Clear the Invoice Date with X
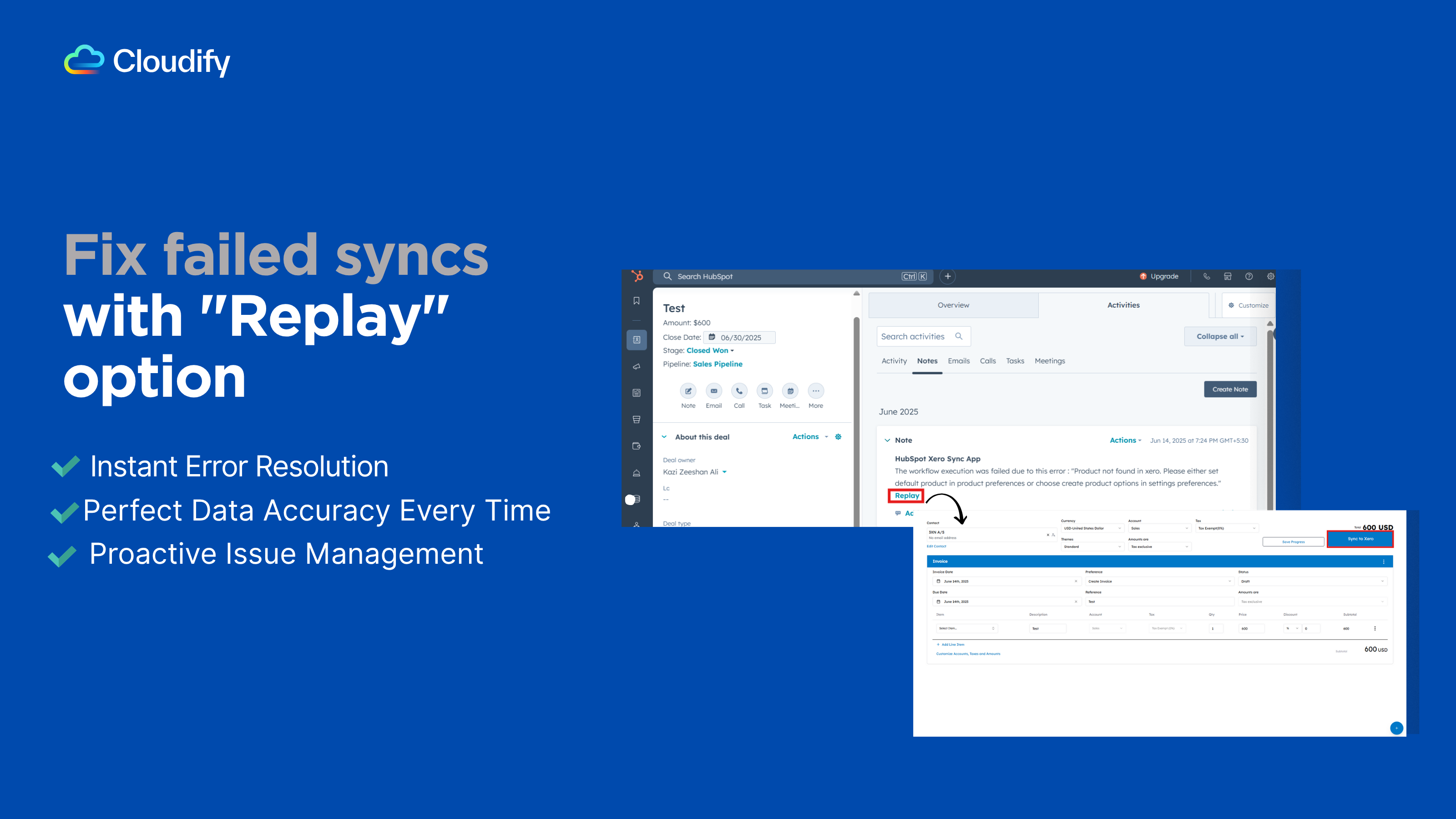1456x819 pixels. 1076,581
